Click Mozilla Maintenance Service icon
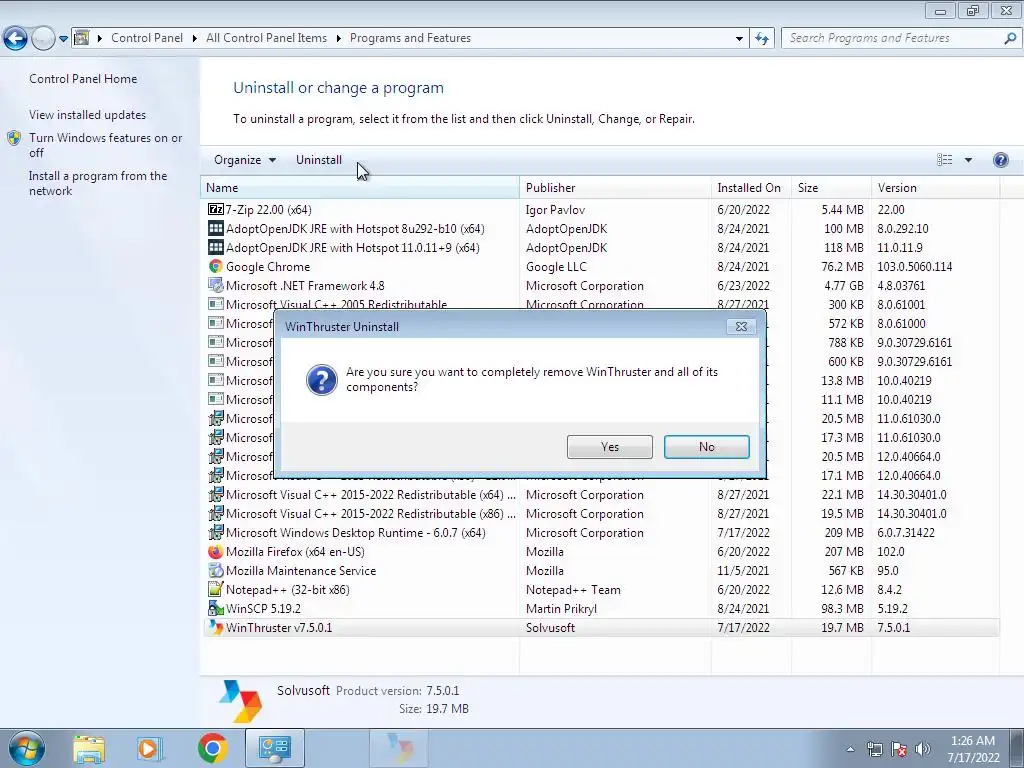The width and height of the screenshot is (1024, 768). click(x=216, y=571)
